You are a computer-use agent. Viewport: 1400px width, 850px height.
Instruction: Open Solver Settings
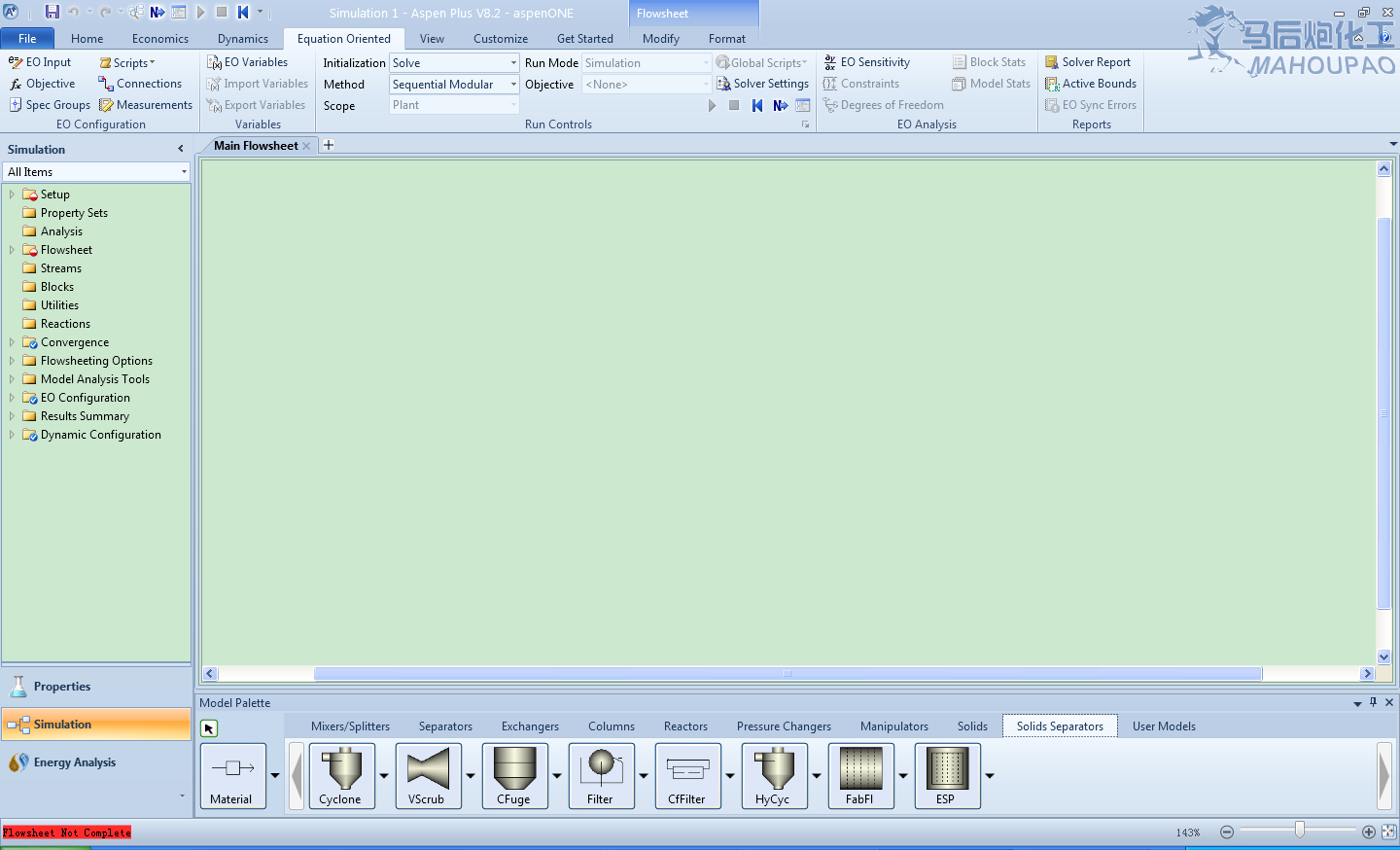[762, 84]
